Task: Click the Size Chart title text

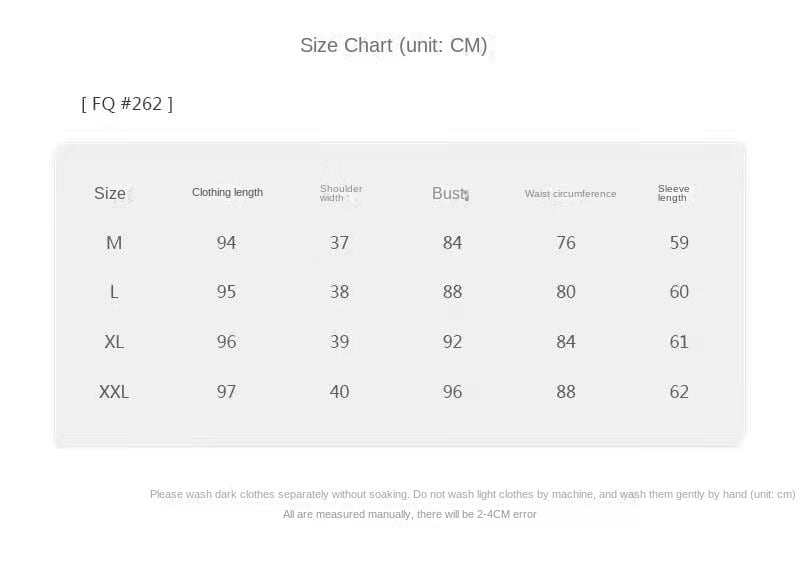Action: pyautogui.click(x=394, y=45)
